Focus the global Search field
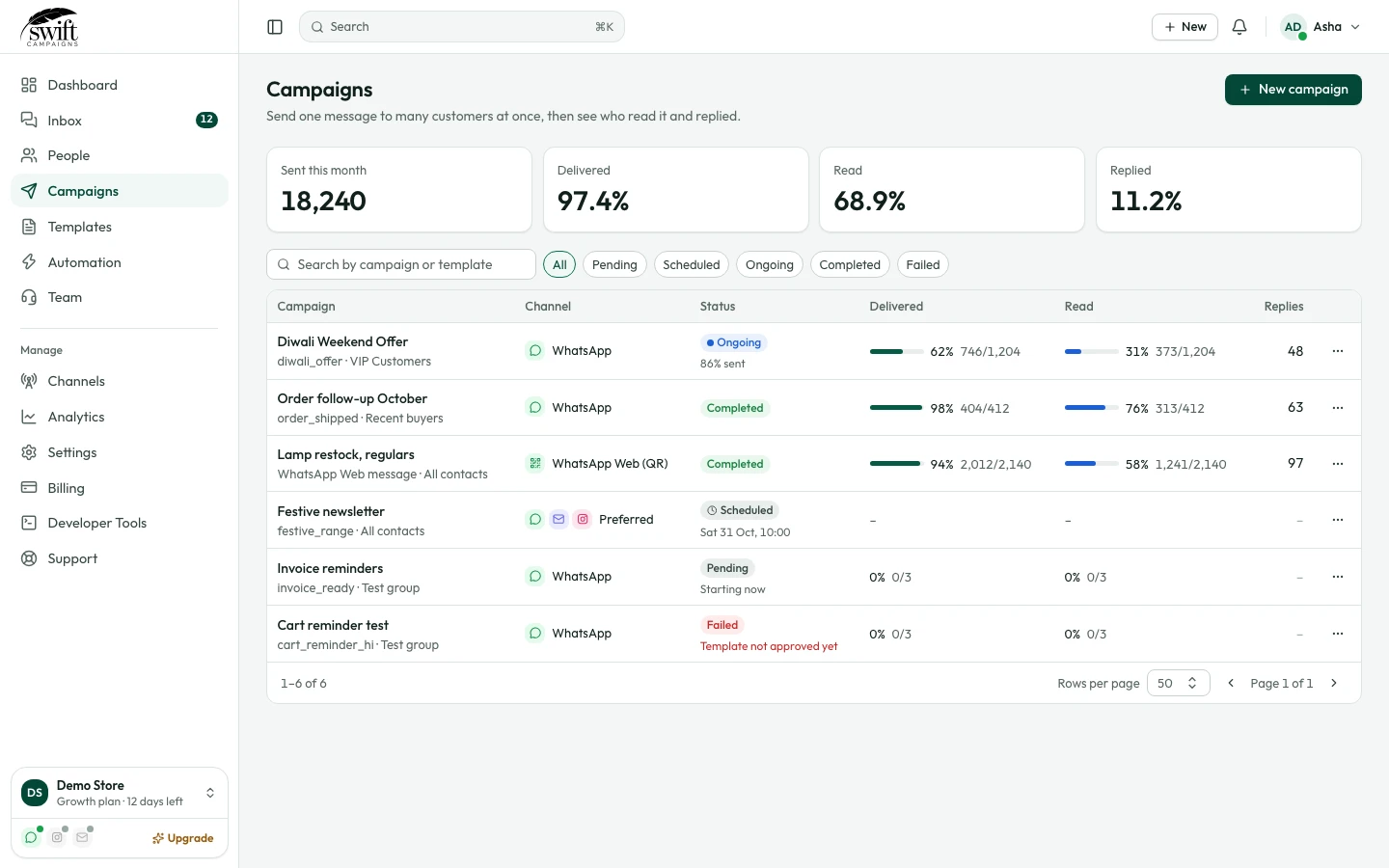Image resolution: width=1389 pixels, height=868 pixels. tap(462, 27)
